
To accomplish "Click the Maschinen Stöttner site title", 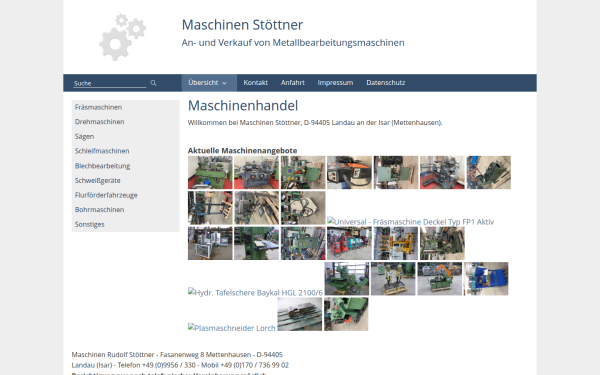I will (242, 25).
